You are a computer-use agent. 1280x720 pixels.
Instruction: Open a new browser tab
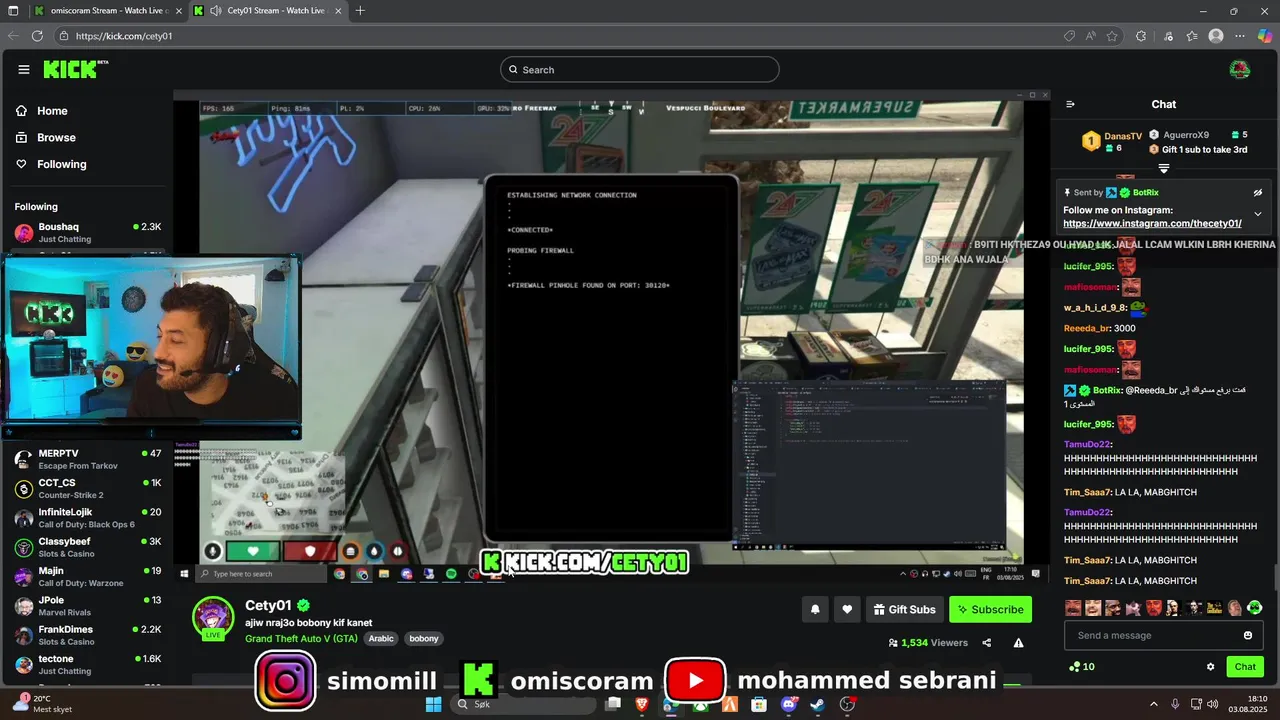[x=360, y=11]
